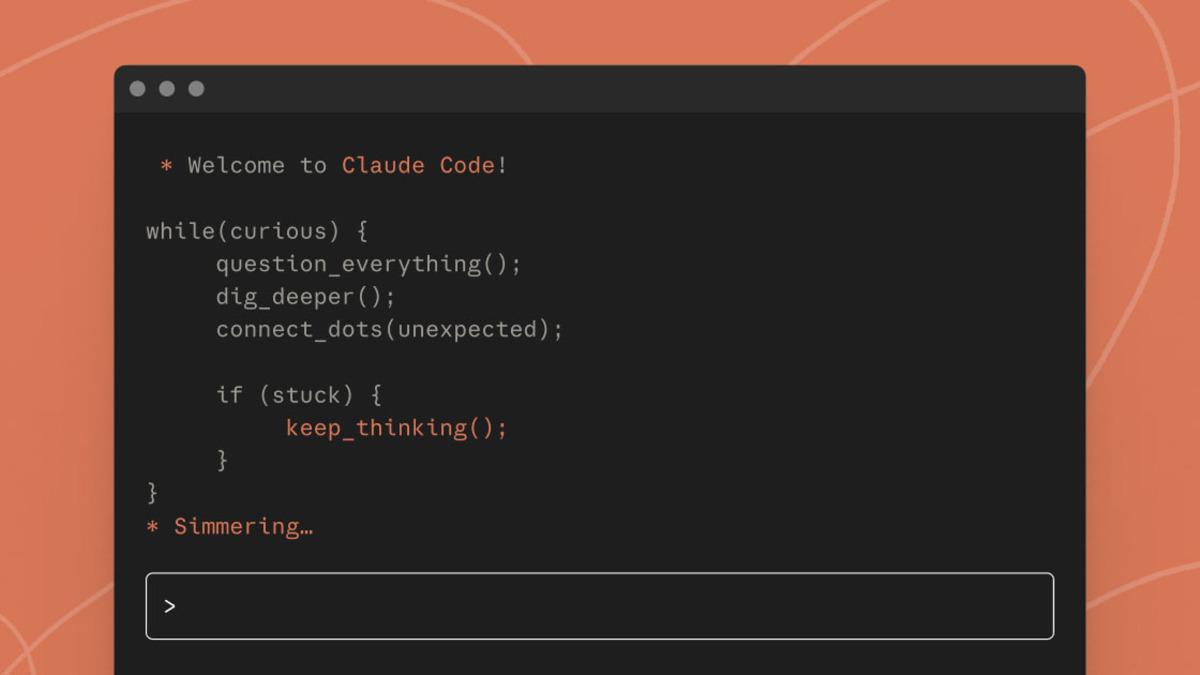
Task: Select the while(curious) loop line
Action: (x=256, y=230)
